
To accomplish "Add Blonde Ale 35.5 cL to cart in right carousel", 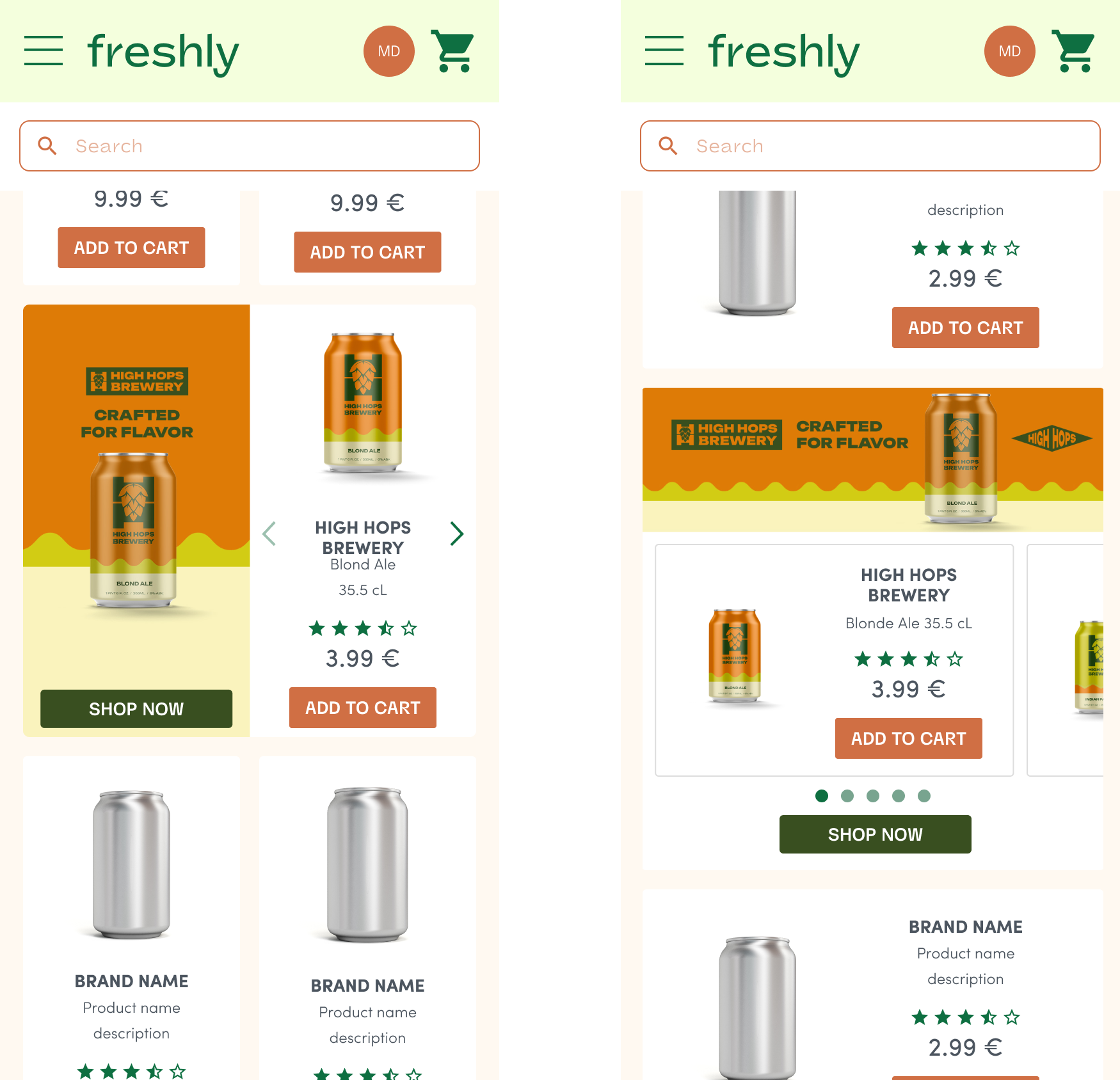I will (909, 738).
